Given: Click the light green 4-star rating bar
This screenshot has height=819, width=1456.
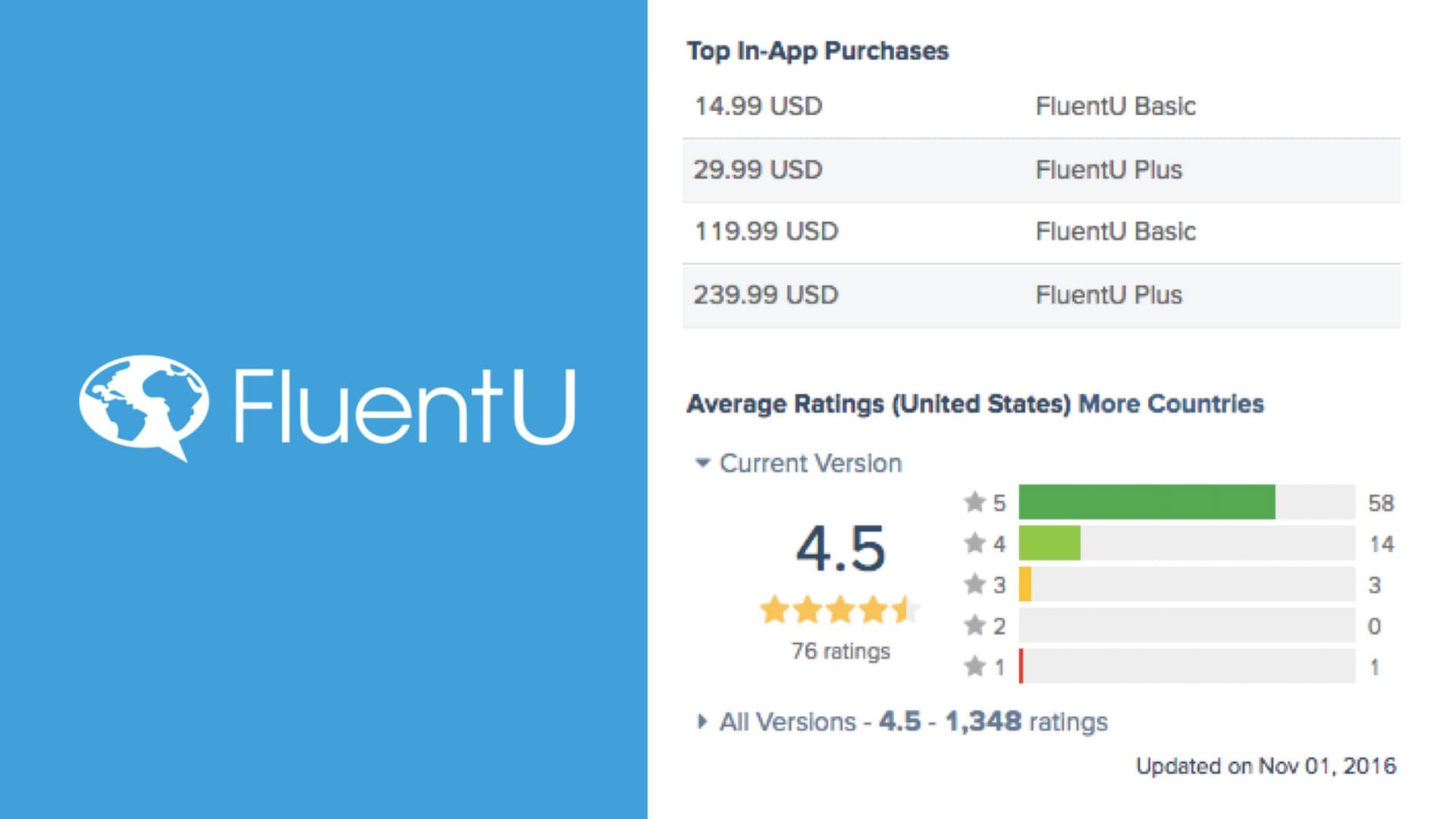Looking at the screenshot, I should 1050,543.
